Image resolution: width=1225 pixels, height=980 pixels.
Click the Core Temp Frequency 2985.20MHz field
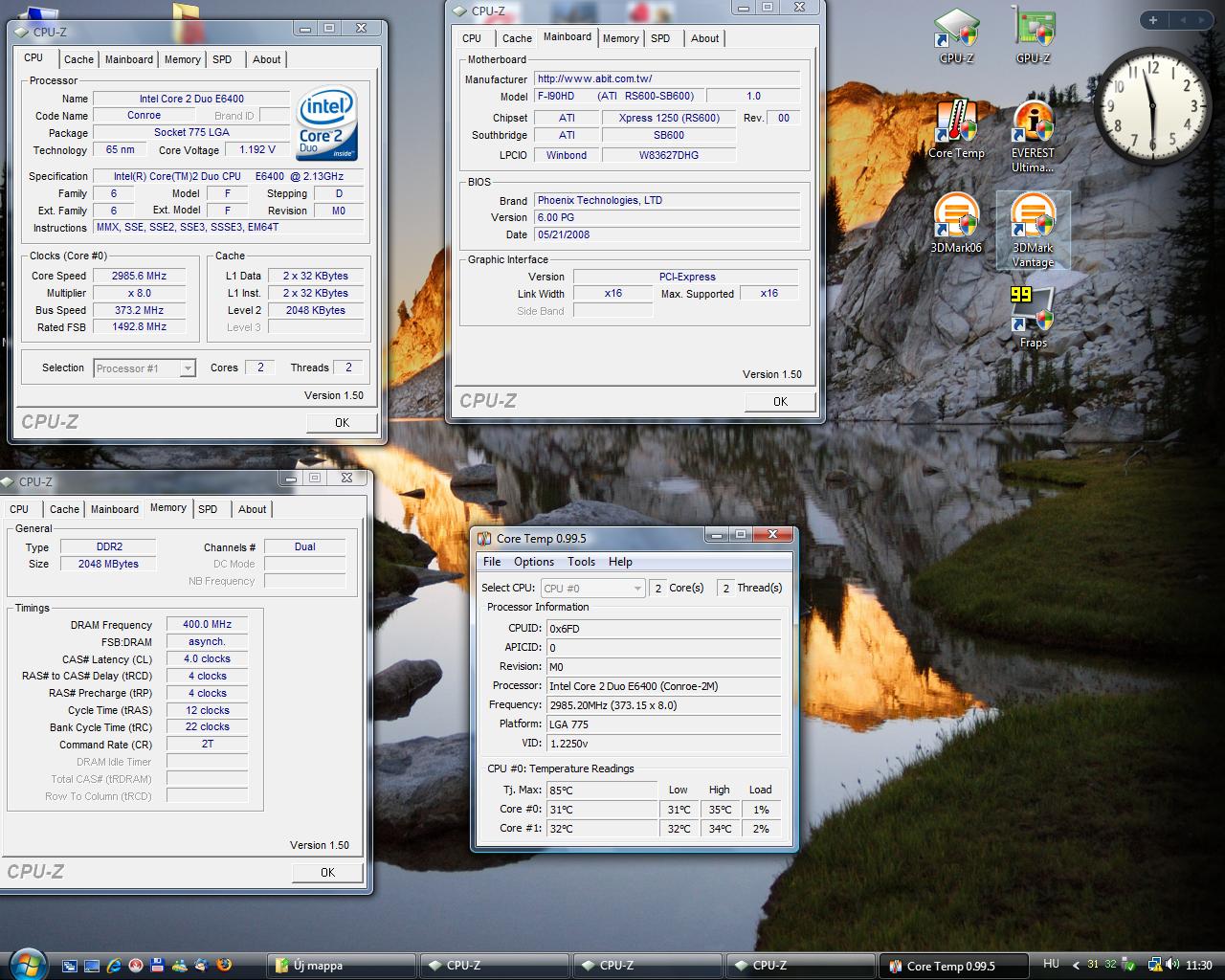click(663, 705)
